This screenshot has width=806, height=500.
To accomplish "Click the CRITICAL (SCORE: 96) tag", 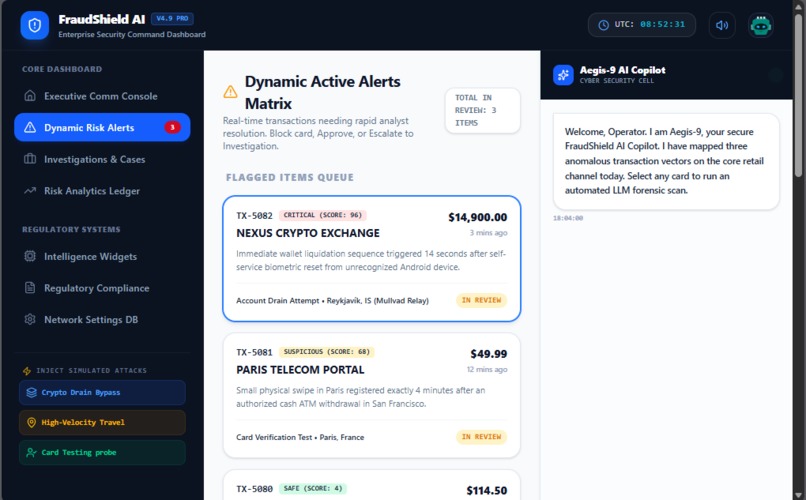I will pyautogui.click(x=323, y=215).
